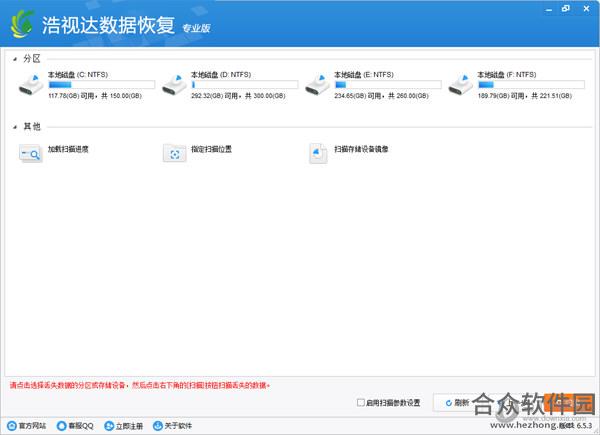600x435 pixels.
Task: Select text 本地磁盘 (F: NTFS)
Action: (x=507, y=75)
